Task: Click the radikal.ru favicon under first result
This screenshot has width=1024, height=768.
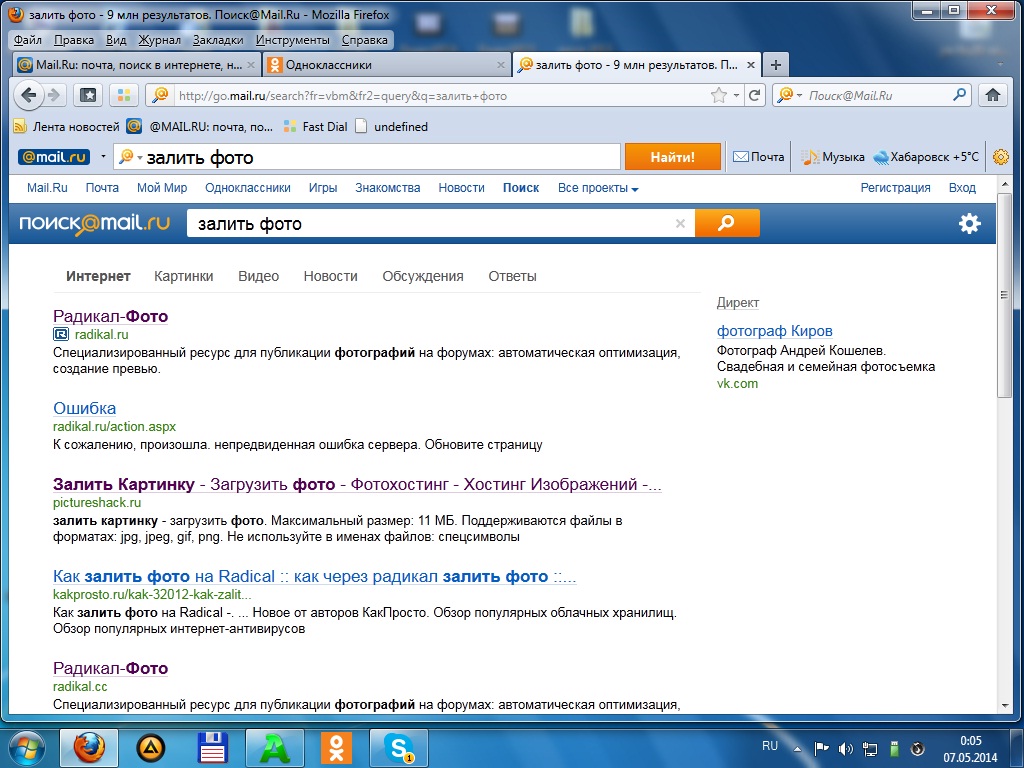Action: [60, 334]
